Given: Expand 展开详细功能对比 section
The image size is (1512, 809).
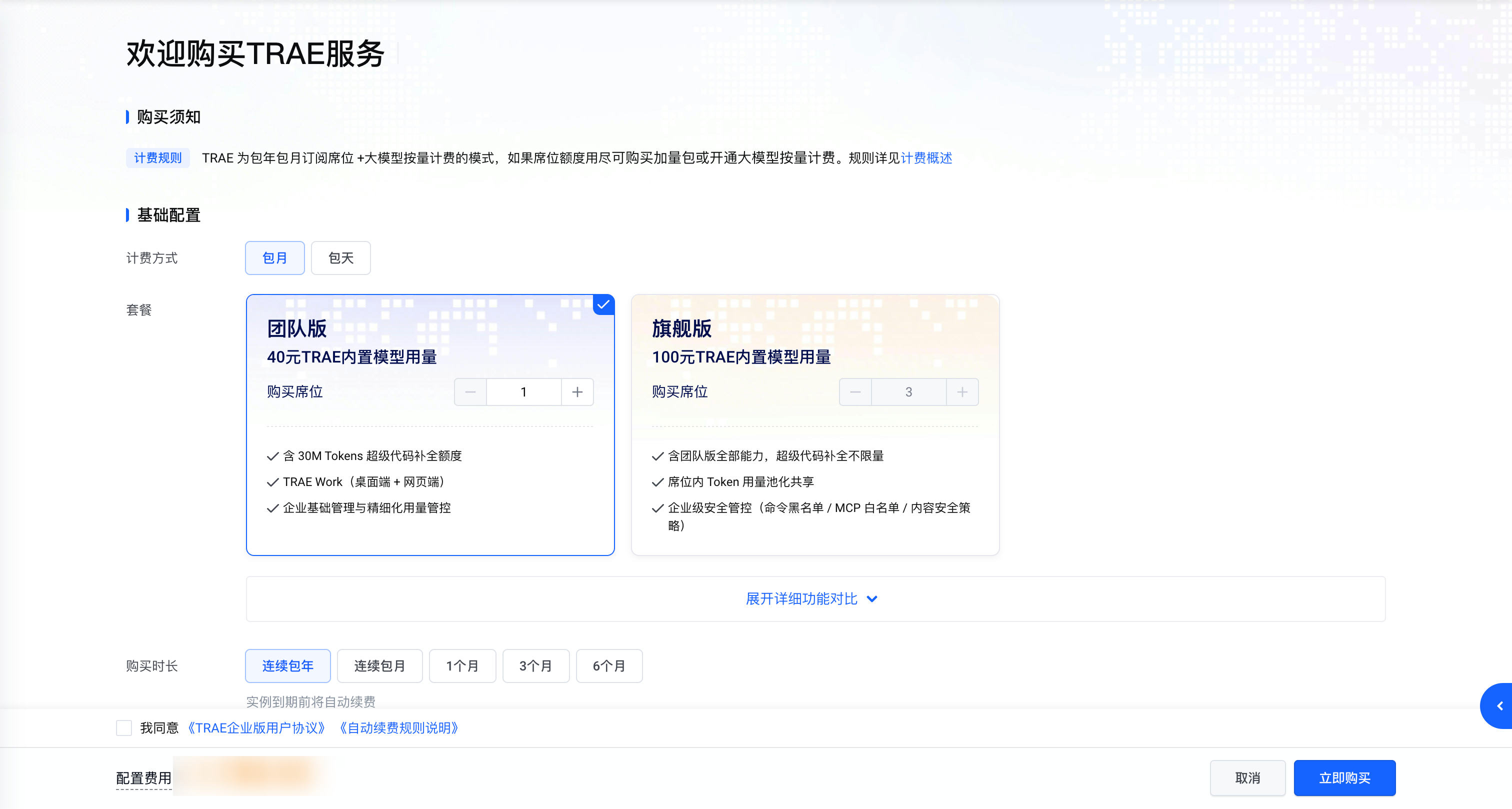Looking at the screenshot, I should pos(815,599).
